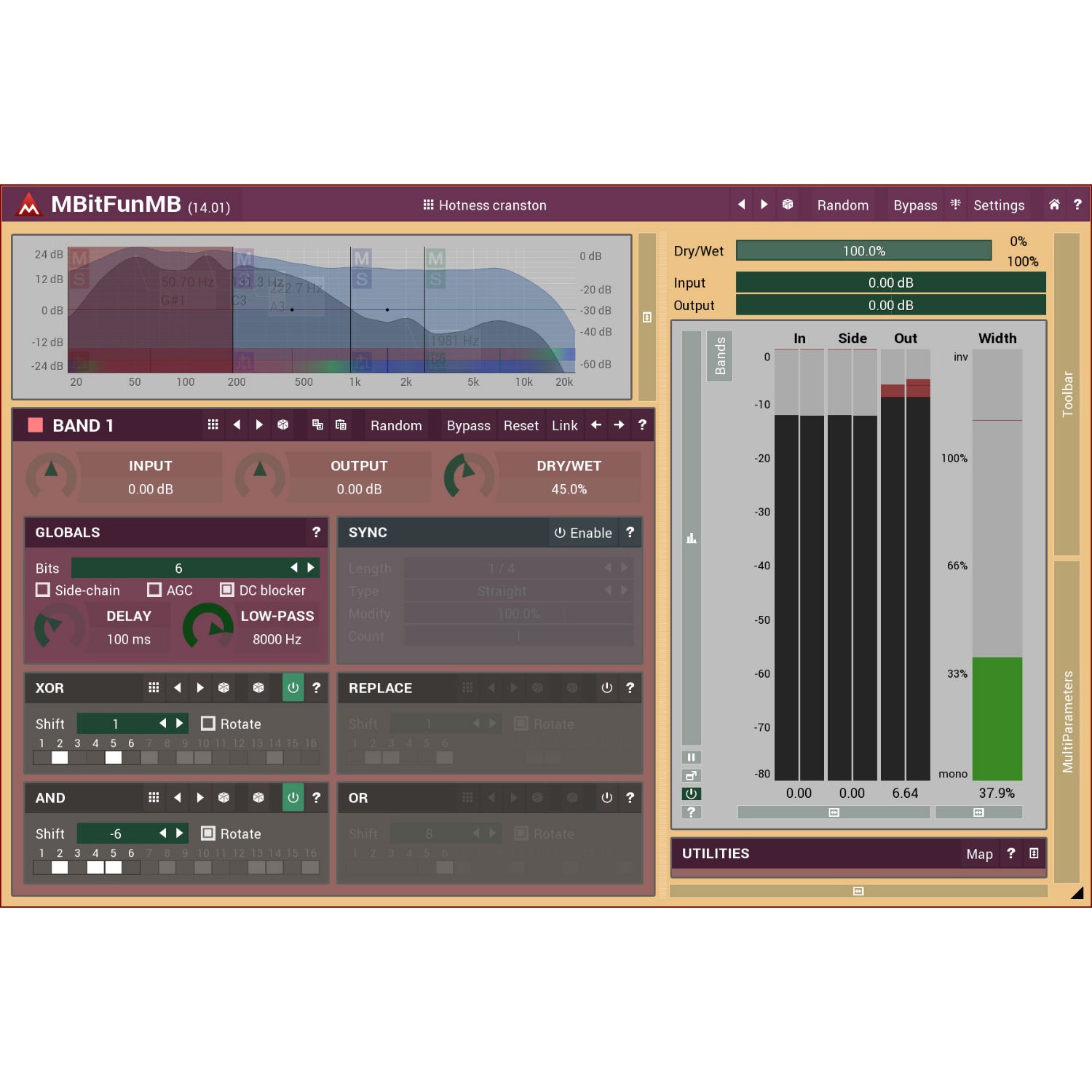Image resolution: width=1092 pixels, height=1092 pixels.
Task: Open the MultiParameters side tab
Action: (x=1067, y=721)
